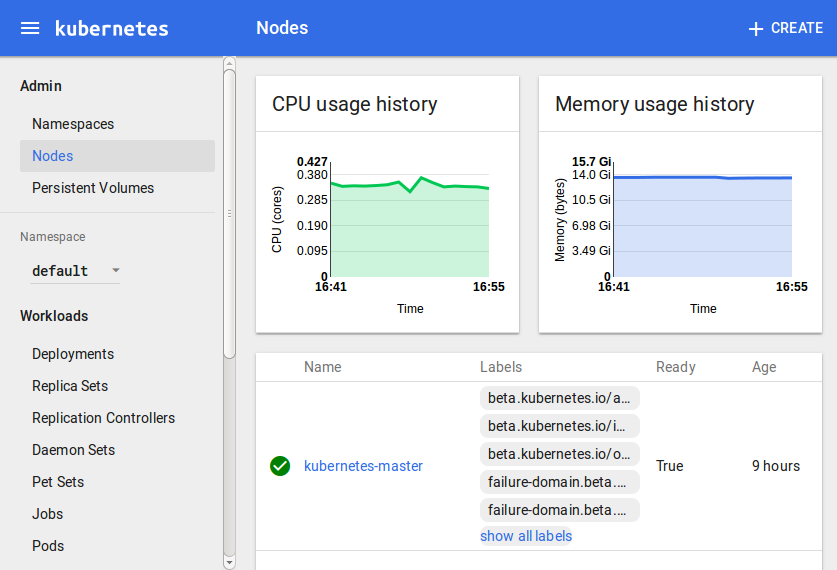Viewport: 837px width, 570px height.
Task: Open the hamburger navigation menu
Action: (30, 28)
